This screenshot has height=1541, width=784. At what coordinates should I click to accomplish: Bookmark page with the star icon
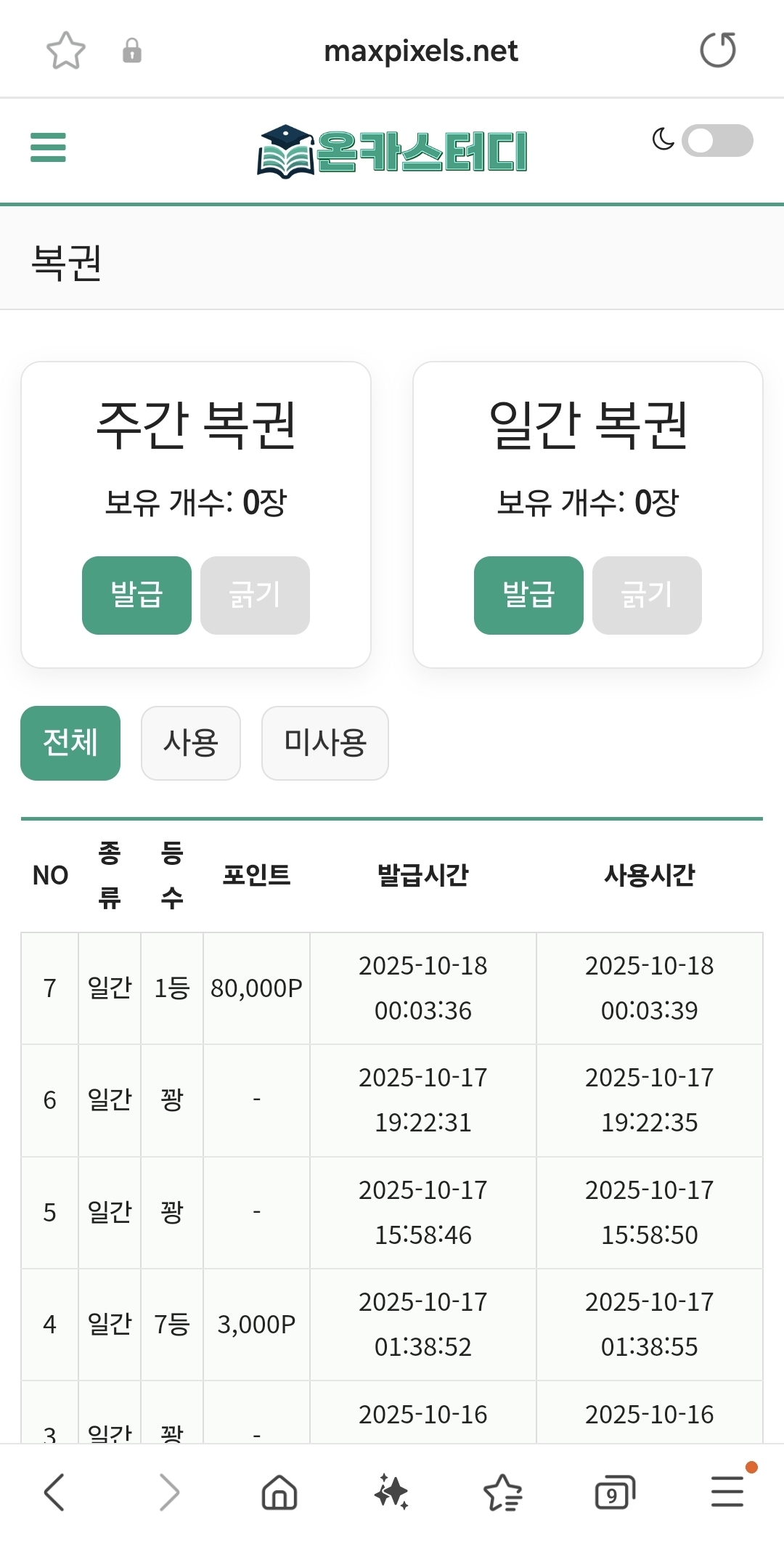[65, 51]
